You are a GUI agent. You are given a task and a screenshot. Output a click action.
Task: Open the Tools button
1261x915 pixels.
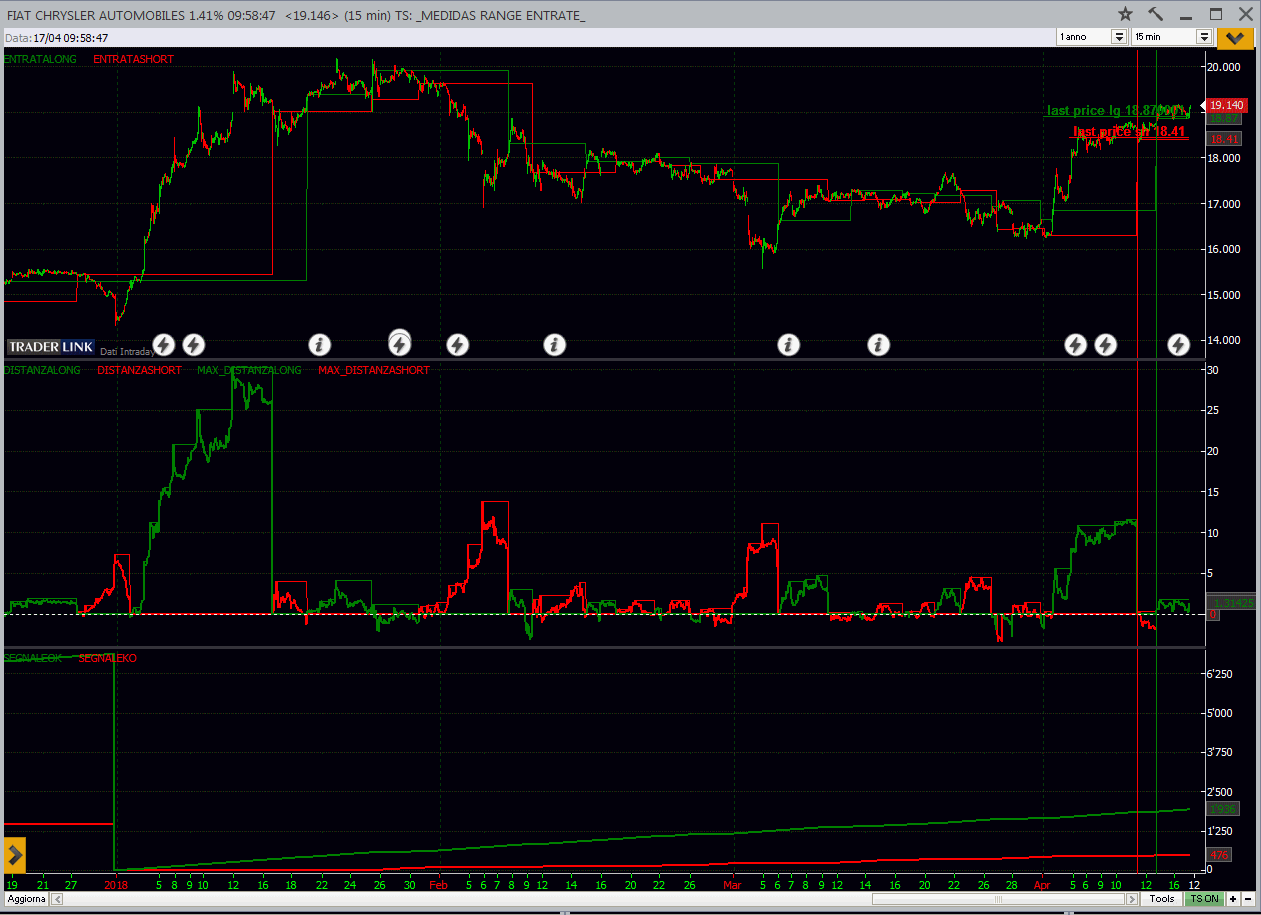pos(1161,898)
